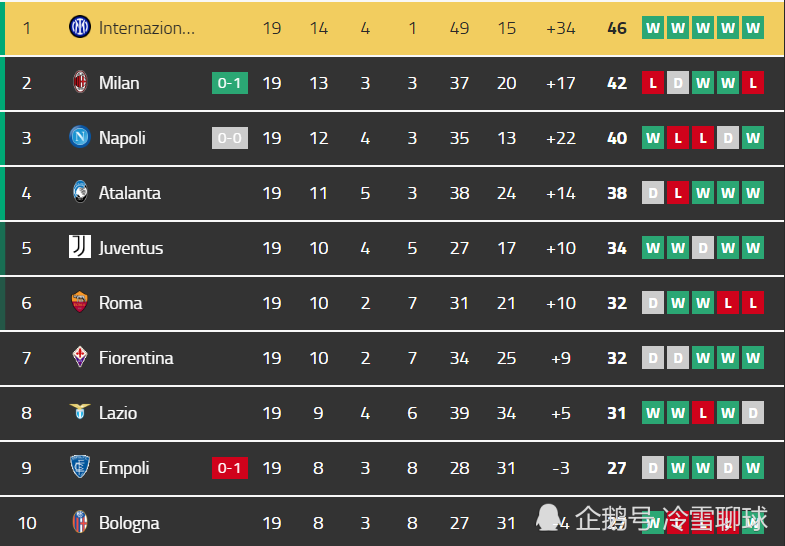Screen dimensions: 785x546
Task: Click the Empoli club crest
Action: pos(80,467)
